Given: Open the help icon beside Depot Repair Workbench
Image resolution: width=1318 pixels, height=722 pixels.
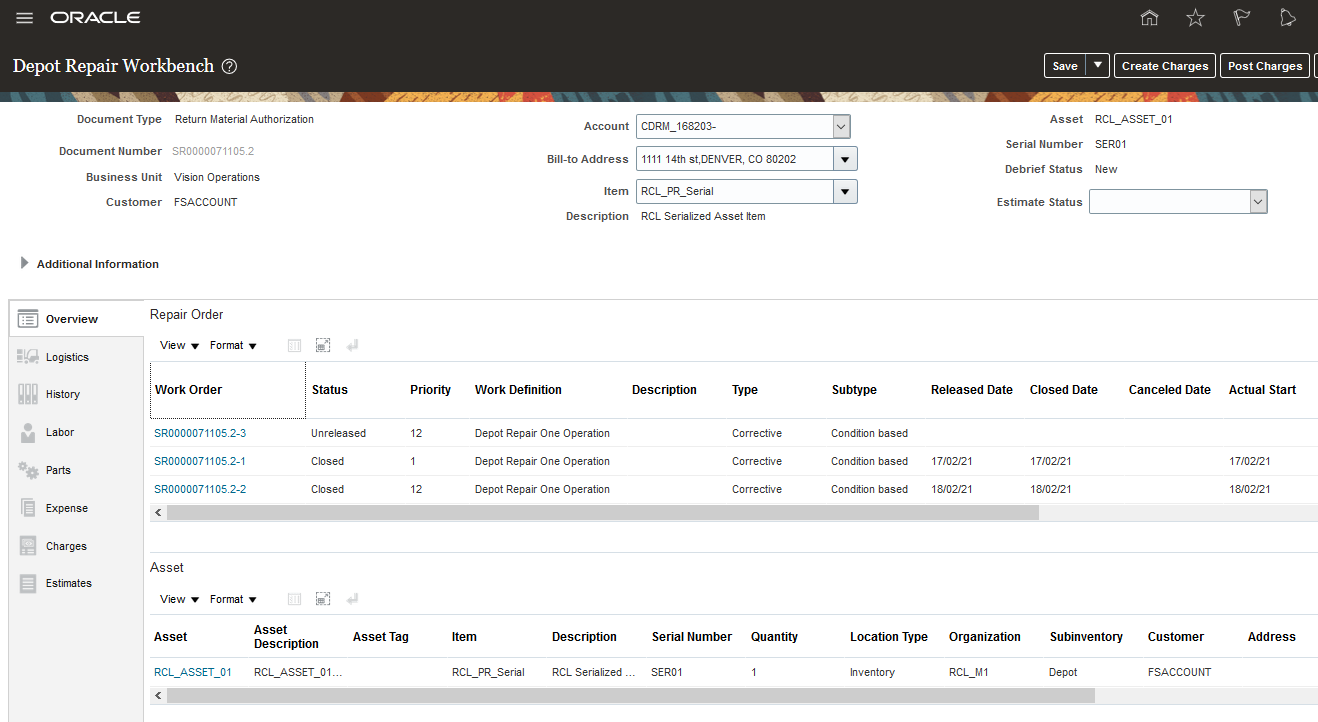Looking at the screenshot, I should tap(229, 66).
